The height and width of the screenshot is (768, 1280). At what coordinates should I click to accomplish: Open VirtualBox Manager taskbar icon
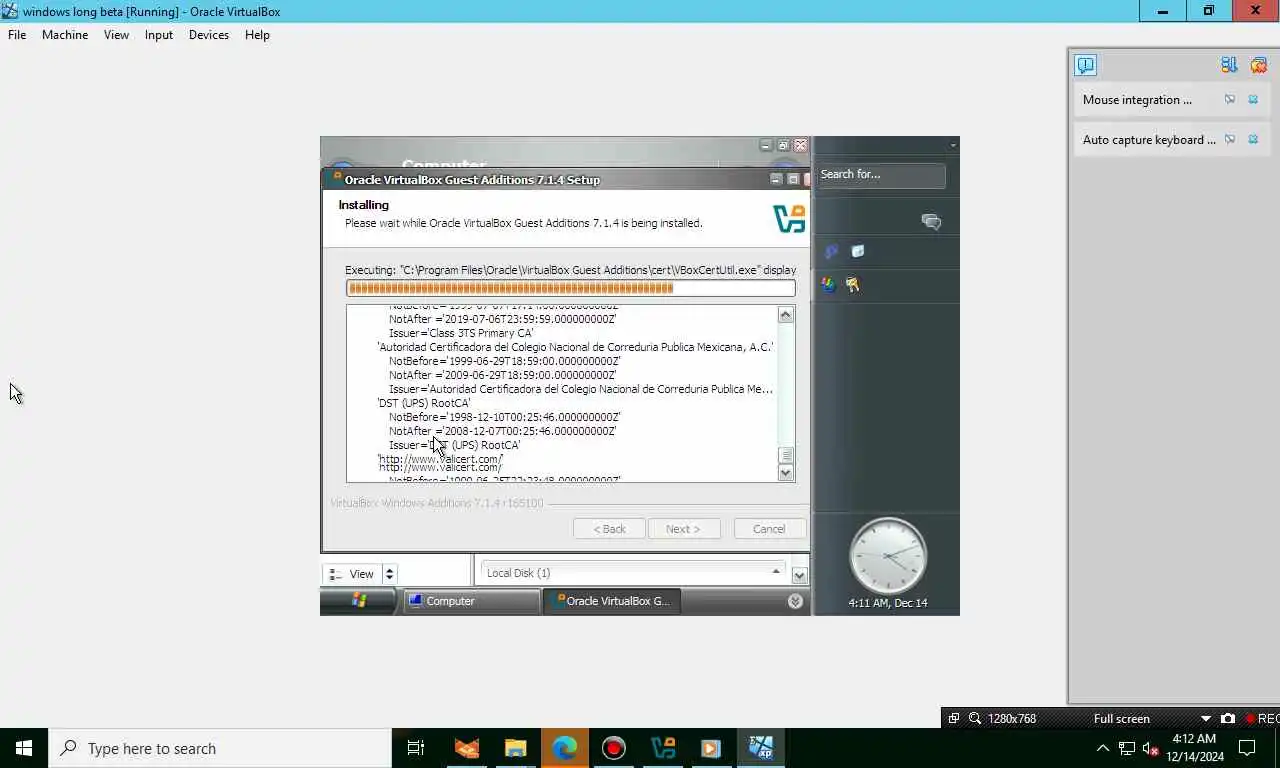click(x=662, y=748)
